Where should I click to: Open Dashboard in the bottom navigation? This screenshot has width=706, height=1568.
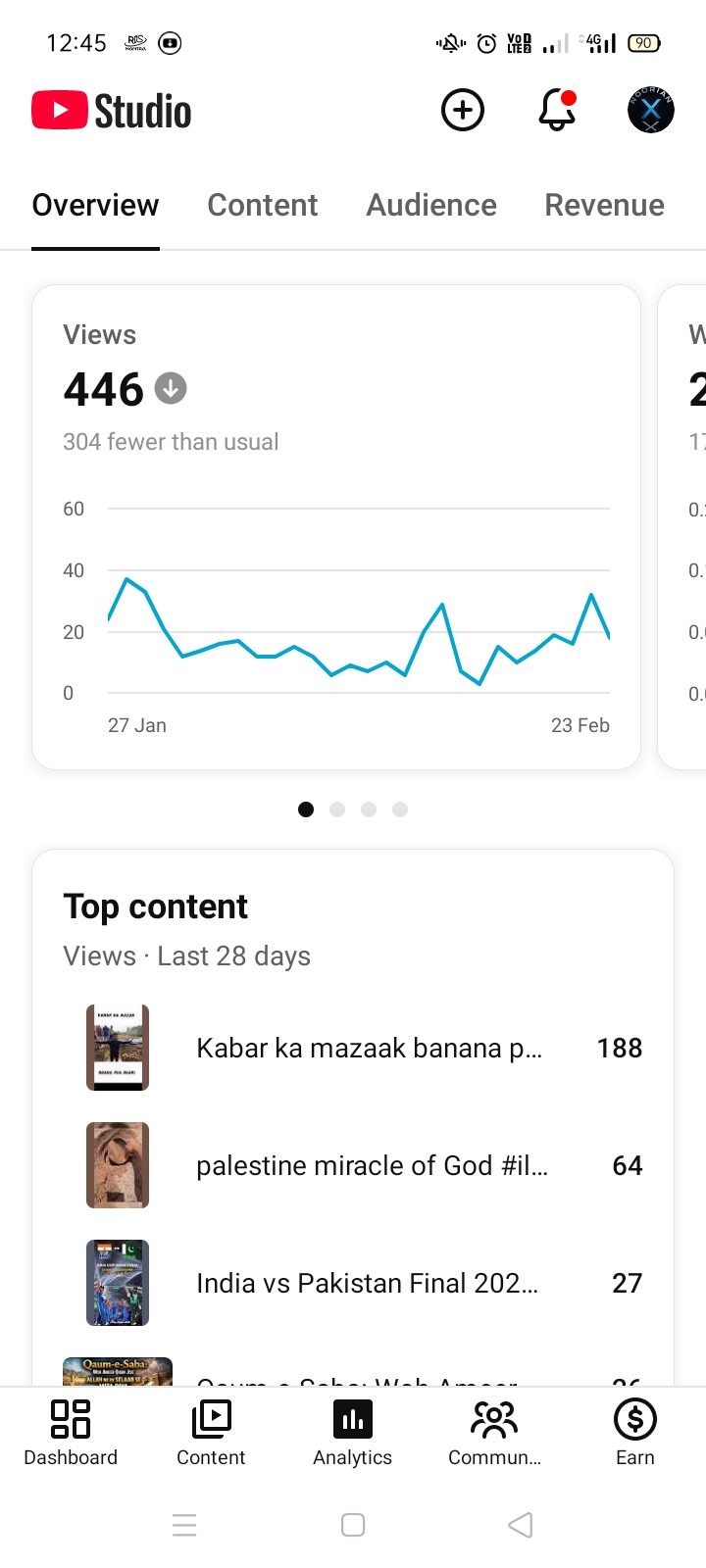(x=71, y=1433)
